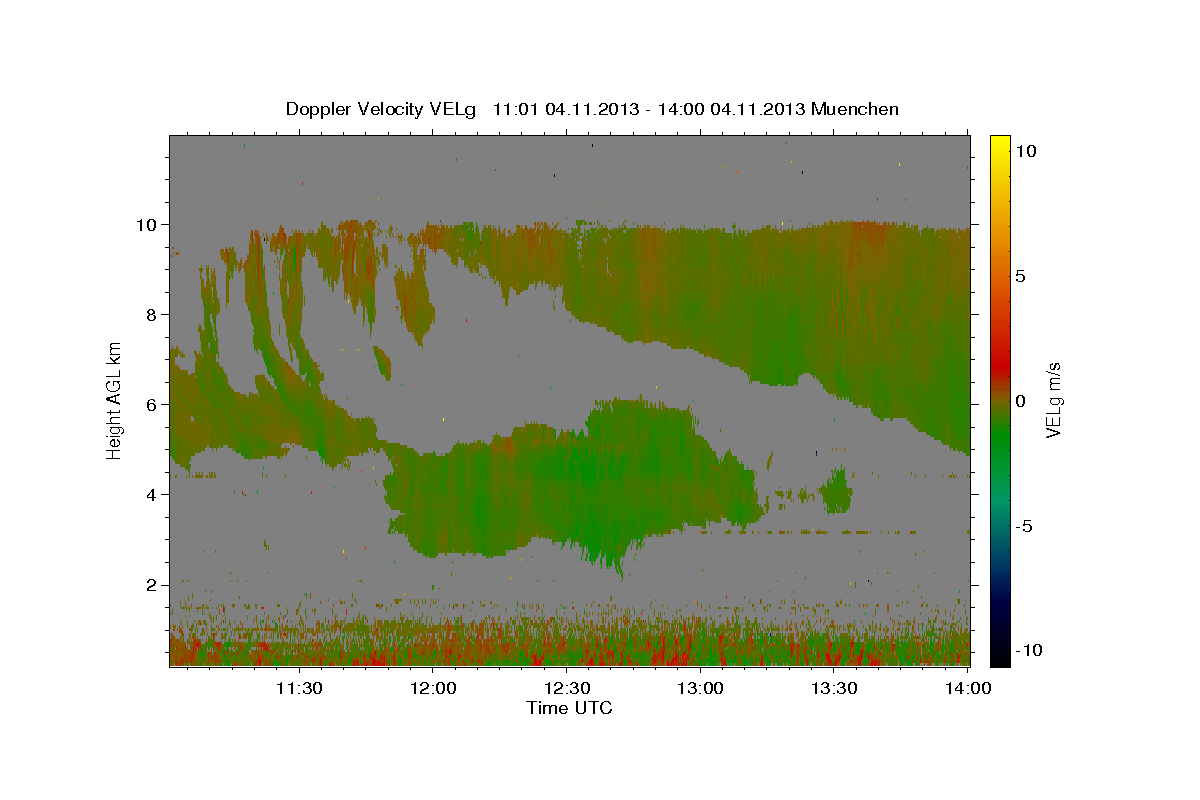1200x800 pixels.
Task: Click the yellow top of the colorbar
Action: 1000,145
